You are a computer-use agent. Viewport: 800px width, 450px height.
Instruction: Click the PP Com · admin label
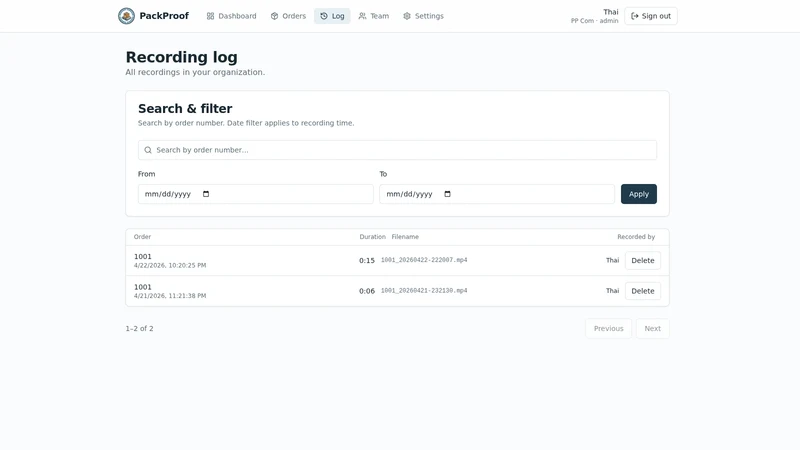(594, 21)
